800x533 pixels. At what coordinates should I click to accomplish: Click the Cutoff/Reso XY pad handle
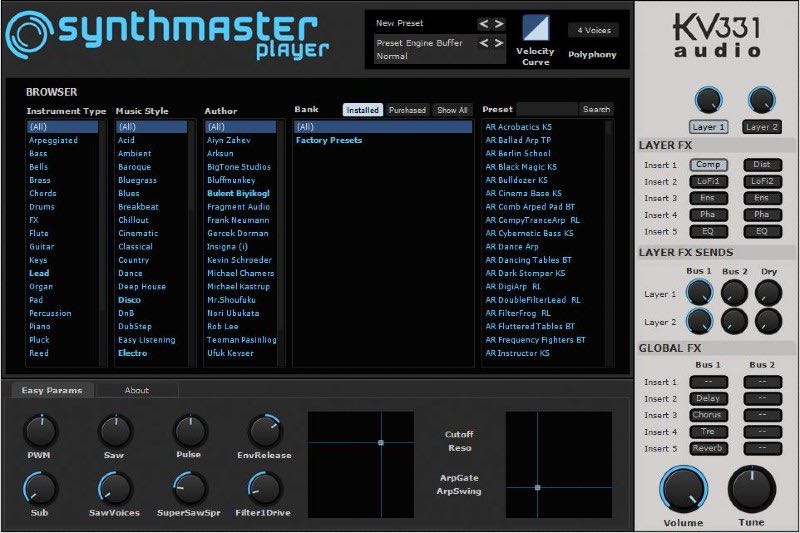[381, 441]
